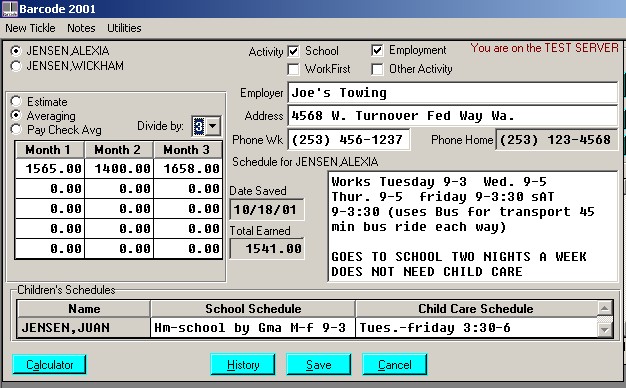Select the JENSEN,ALEXIA radio button

16,51
